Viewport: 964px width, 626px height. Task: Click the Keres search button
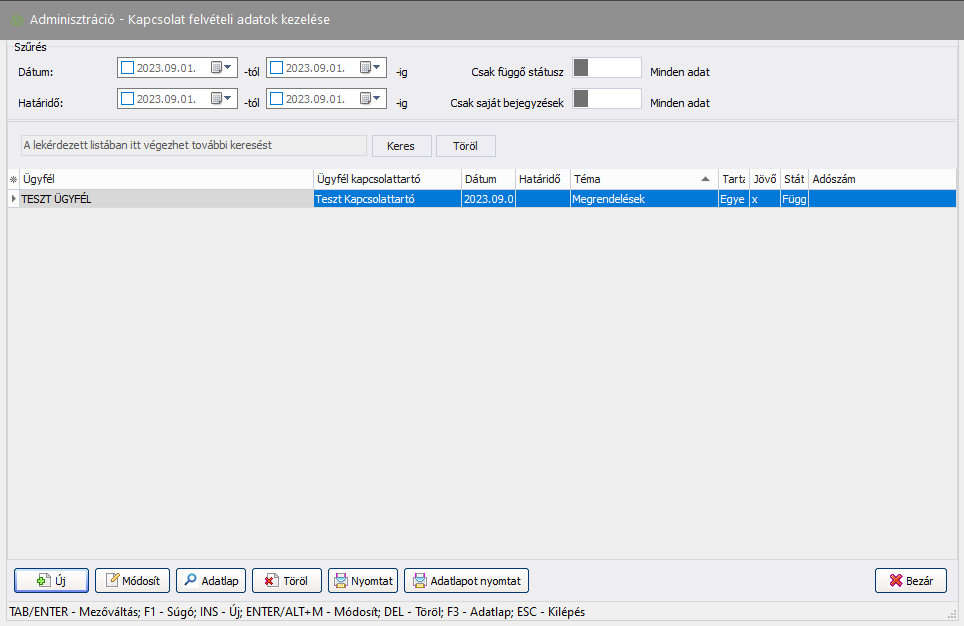(401, 146)
